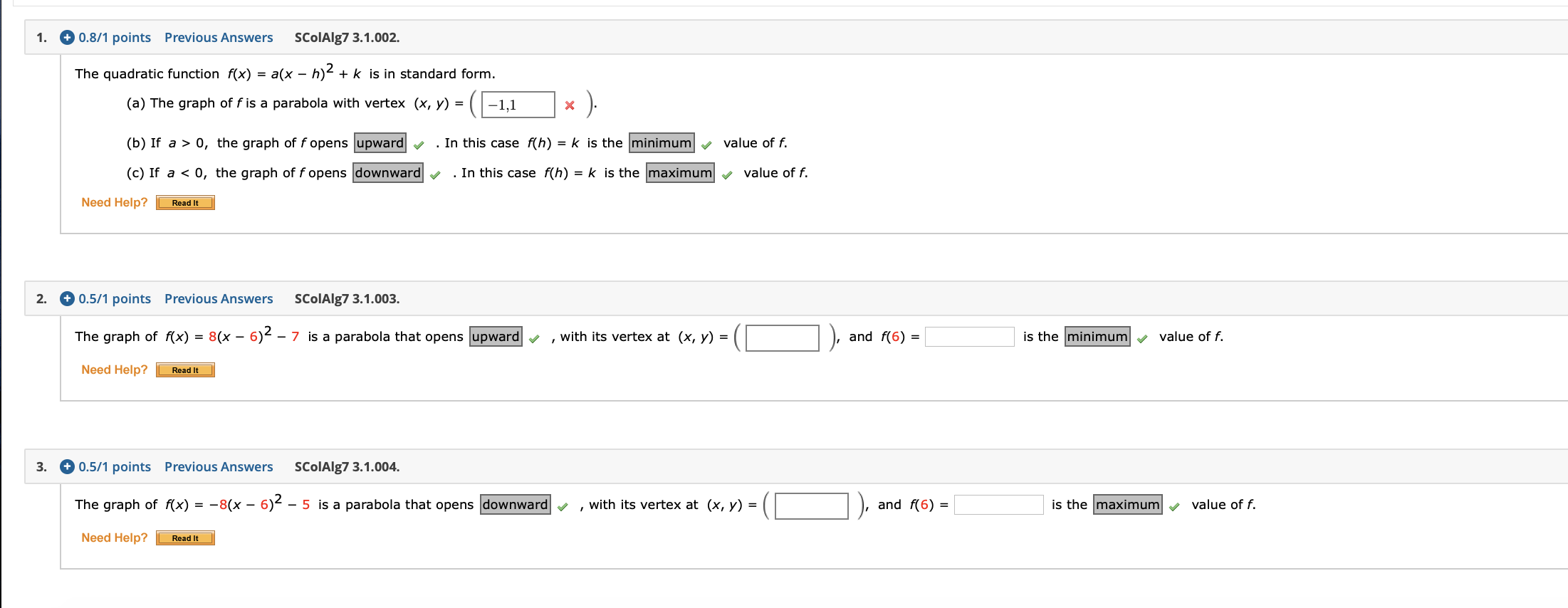
Task: Open Previous Answers for question 3
Action: 219,467
